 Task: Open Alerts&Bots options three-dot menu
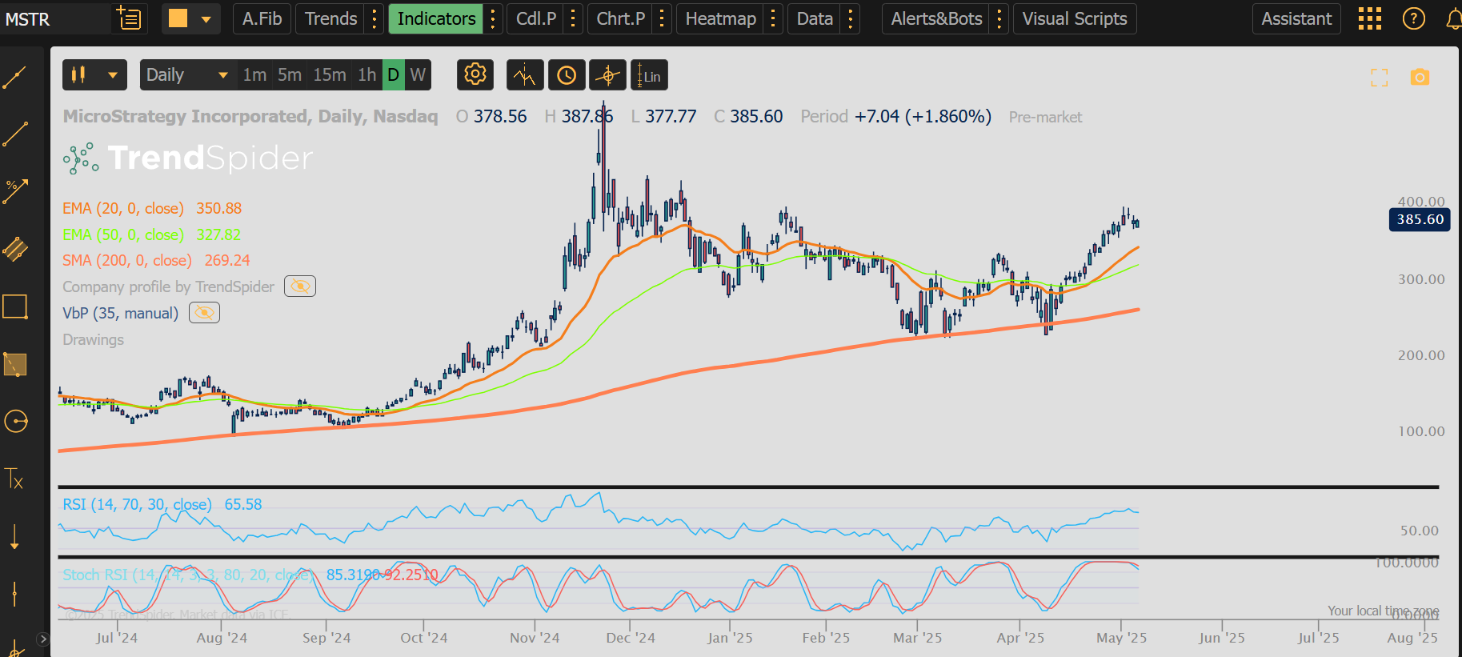1000,18
